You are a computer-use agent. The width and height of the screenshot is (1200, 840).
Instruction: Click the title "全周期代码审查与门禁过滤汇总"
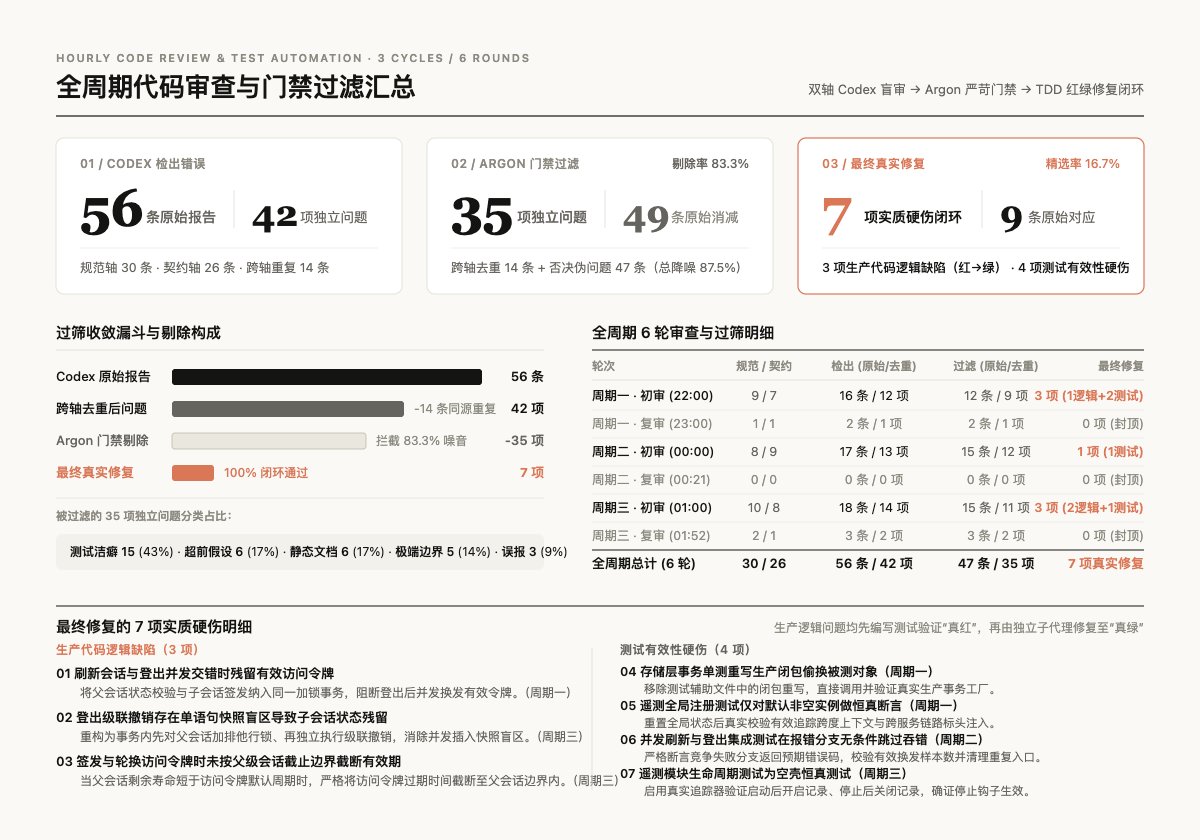pyautogui.click(x=236, y=87)
